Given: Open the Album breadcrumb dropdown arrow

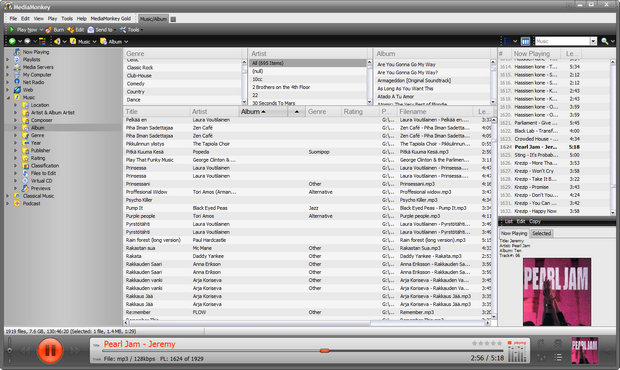Looking at the screenshot, I should [x=126, y=42].
